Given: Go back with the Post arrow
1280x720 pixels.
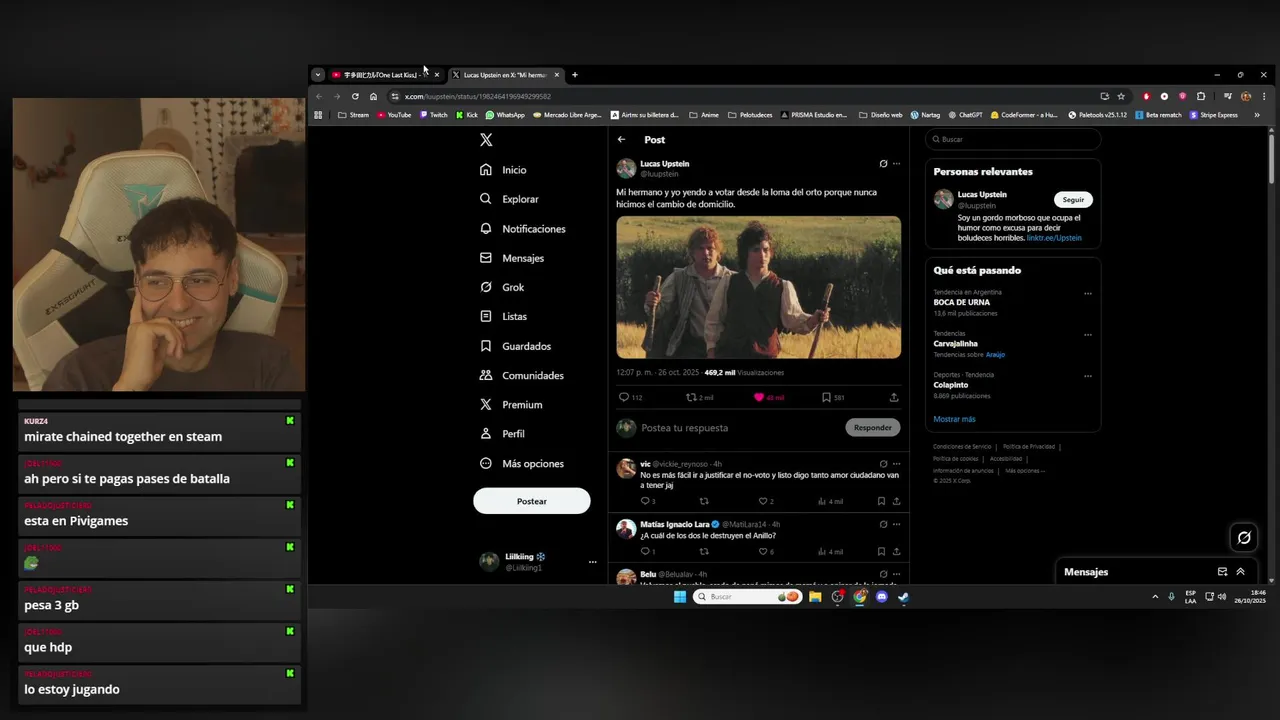Looking at the screenshot, I should click(x=621, y=140).
